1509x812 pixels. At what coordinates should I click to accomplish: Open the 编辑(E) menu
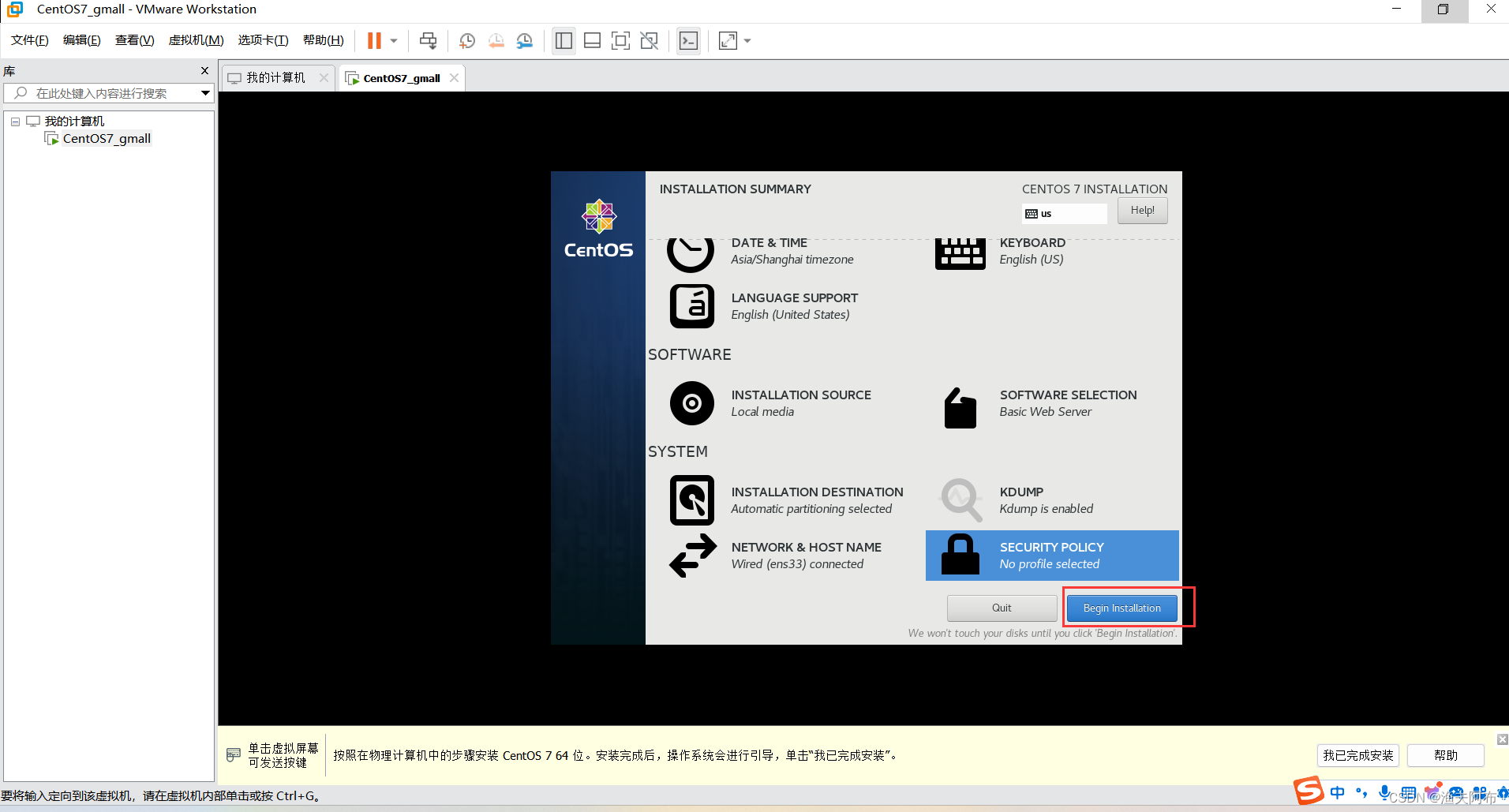pos(82,40)
